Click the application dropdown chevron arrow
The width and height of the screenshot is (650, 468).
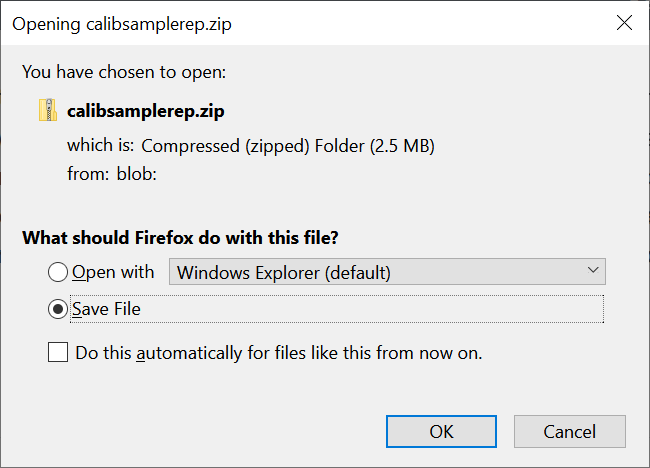[x=593, y=271]
